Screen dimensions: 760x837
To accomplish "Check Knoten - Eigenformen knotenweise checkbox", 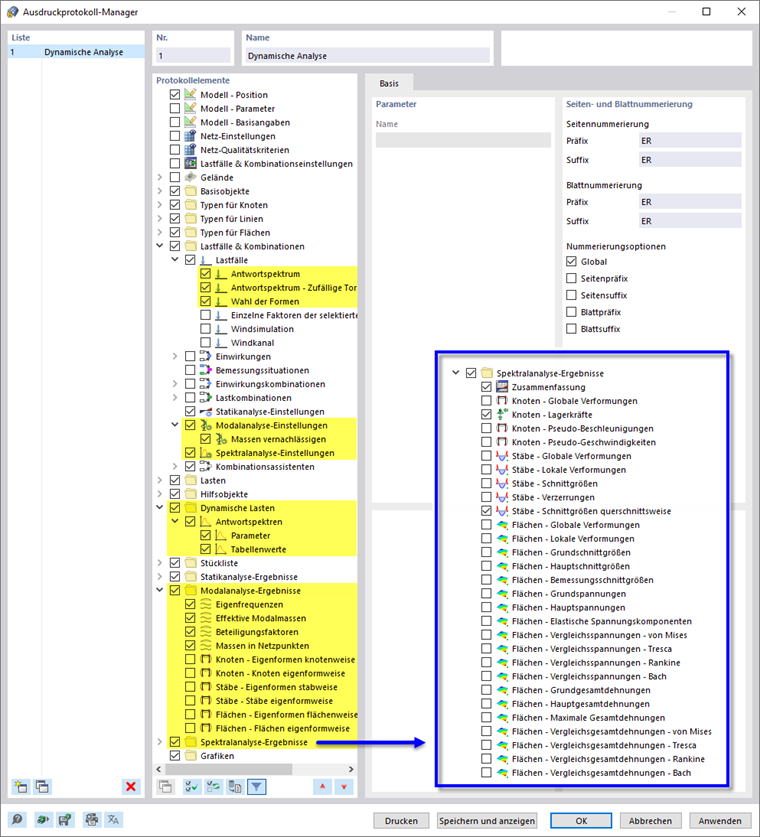I will pyautogui.click(x=191, y=659).
